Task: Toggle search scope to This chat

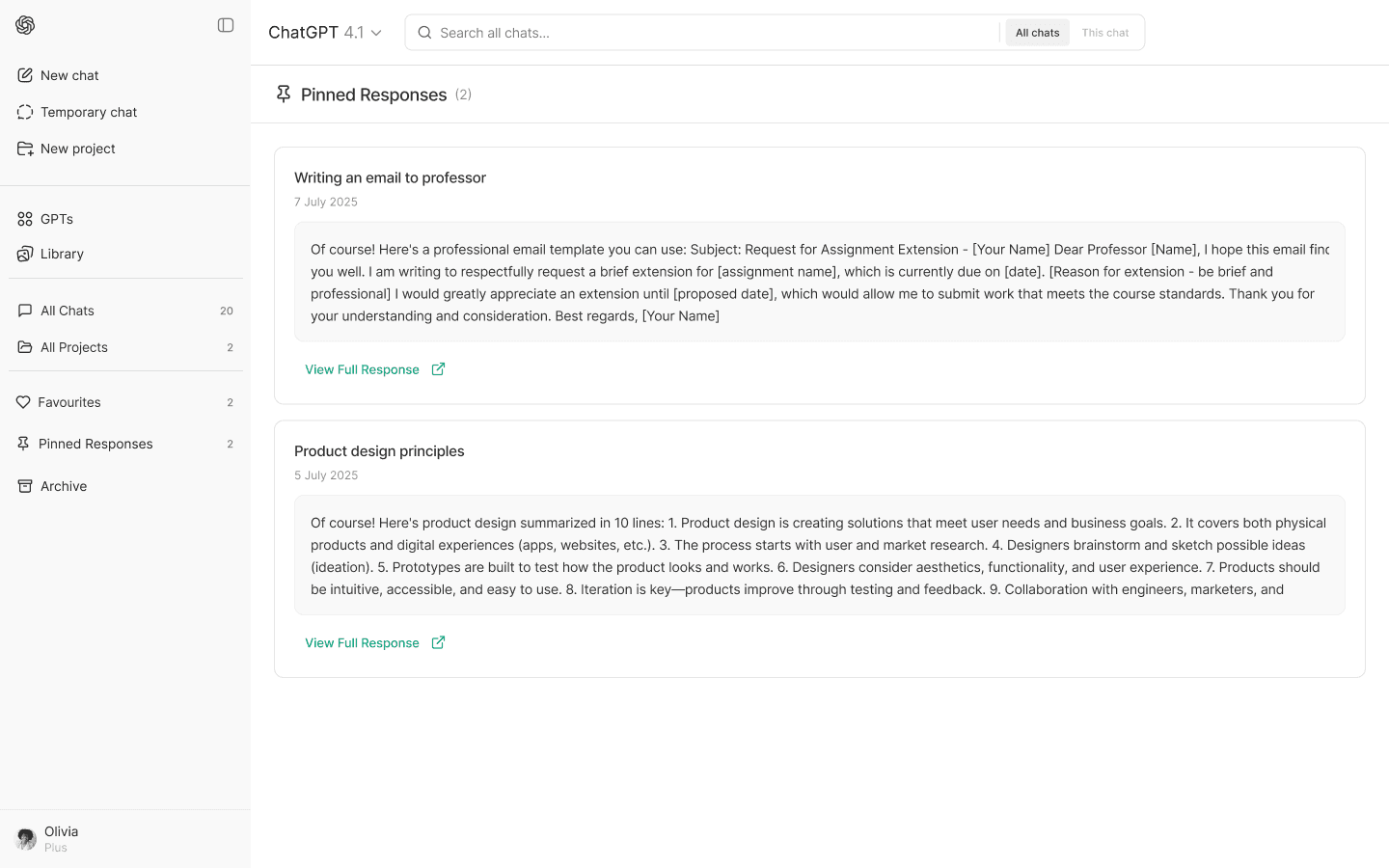Action: (x=1105, y=33)
